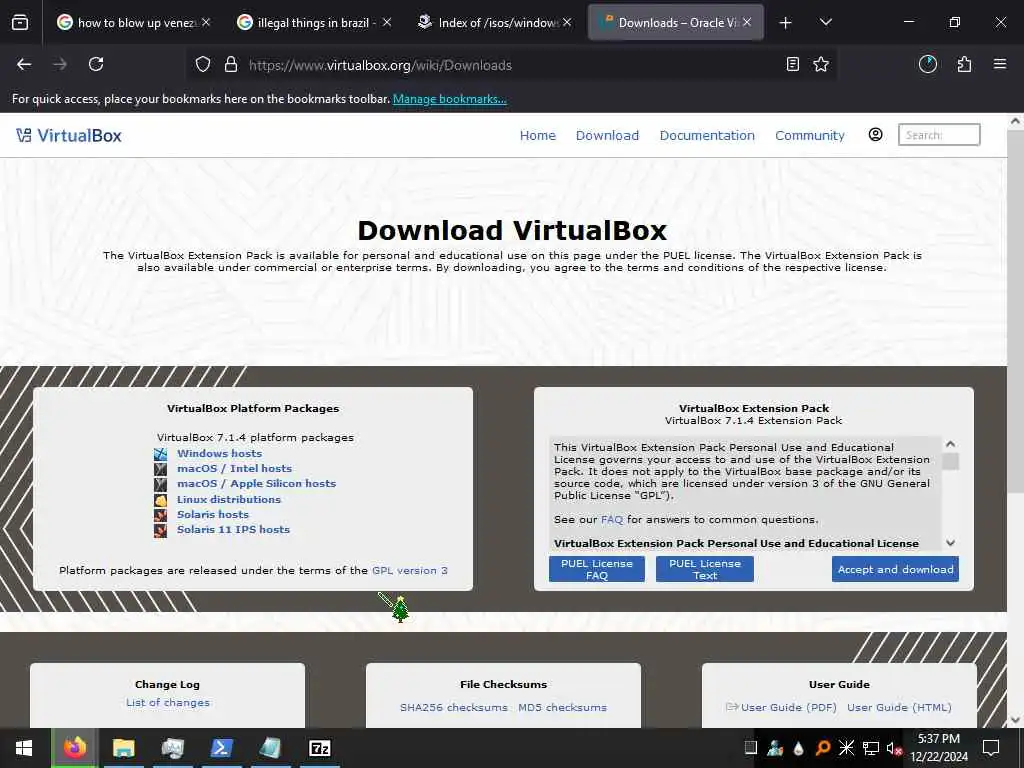Open the Extensions puzzle-piece icon
Screen dimensions: 1024x768
click(x=964, y=64)
